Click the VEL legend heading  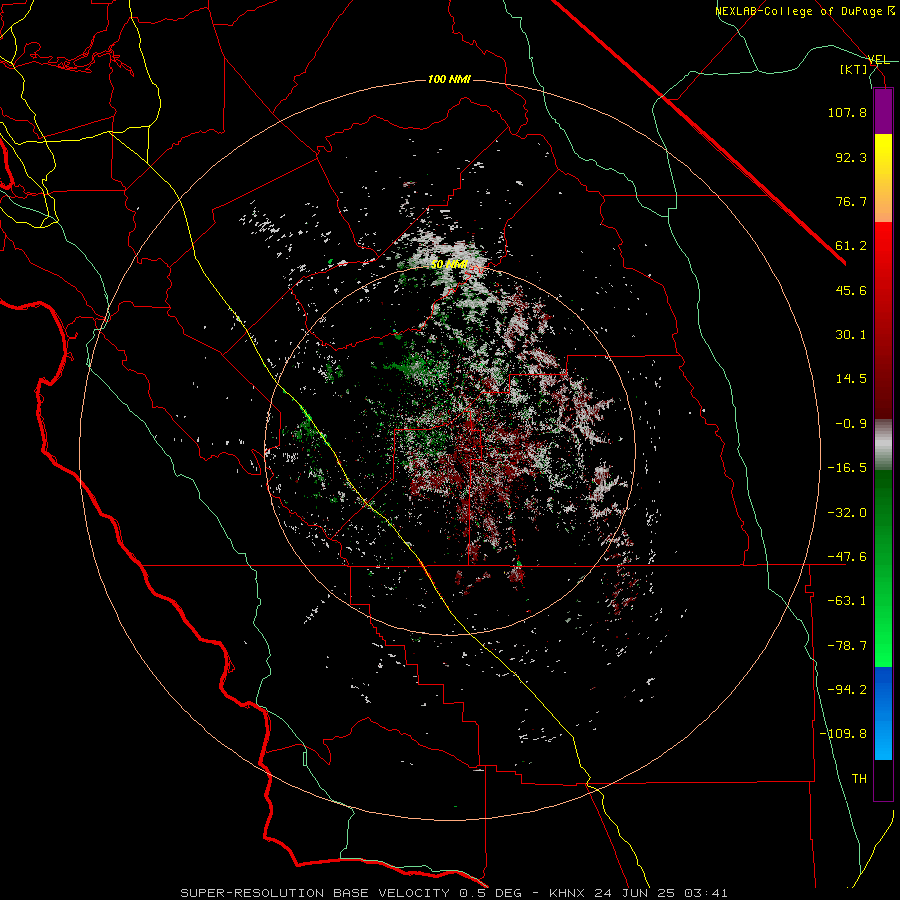tap(878, 60)
